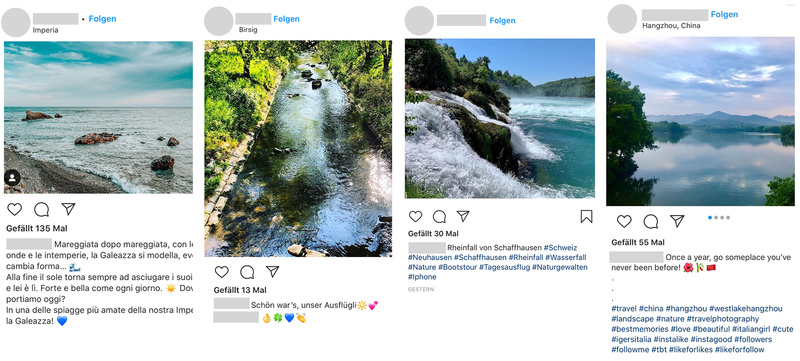The height and width of the screenshot is (361, 800).
Task: Follow the user posting from Hangzhou, China
Action: 724,14
